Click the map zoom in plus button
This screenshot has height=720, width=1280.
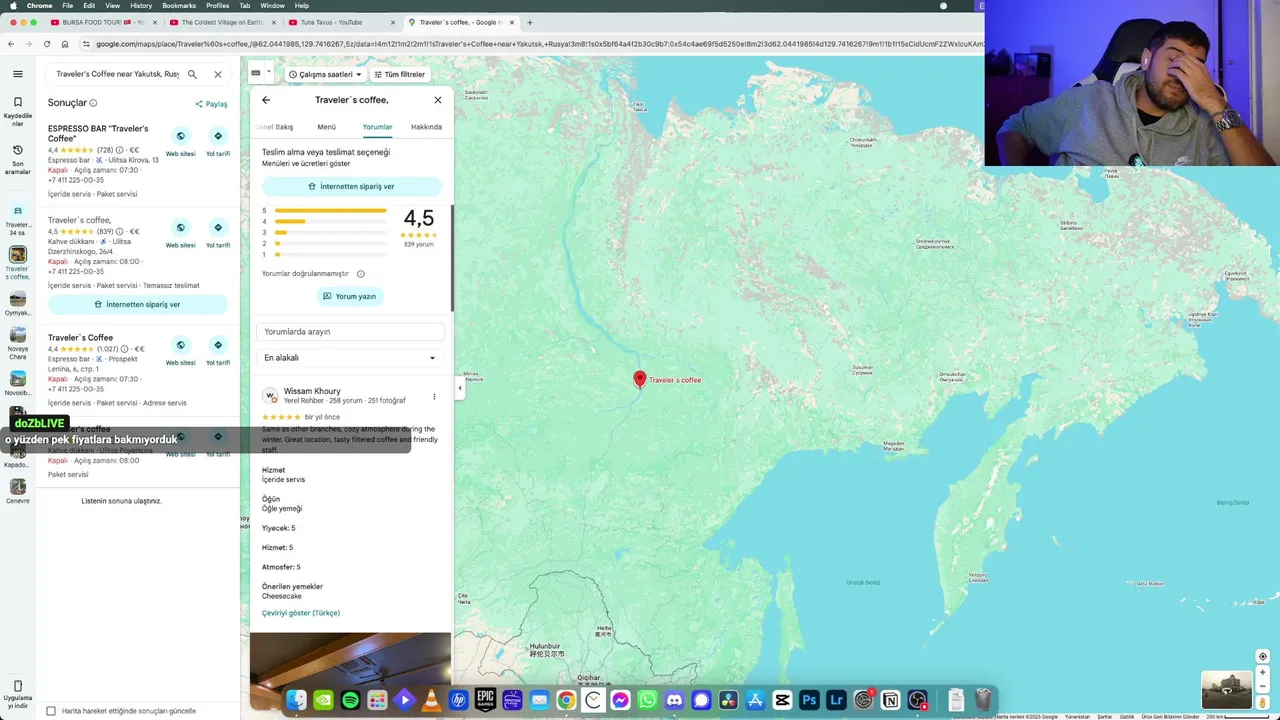click(1263, 672)
